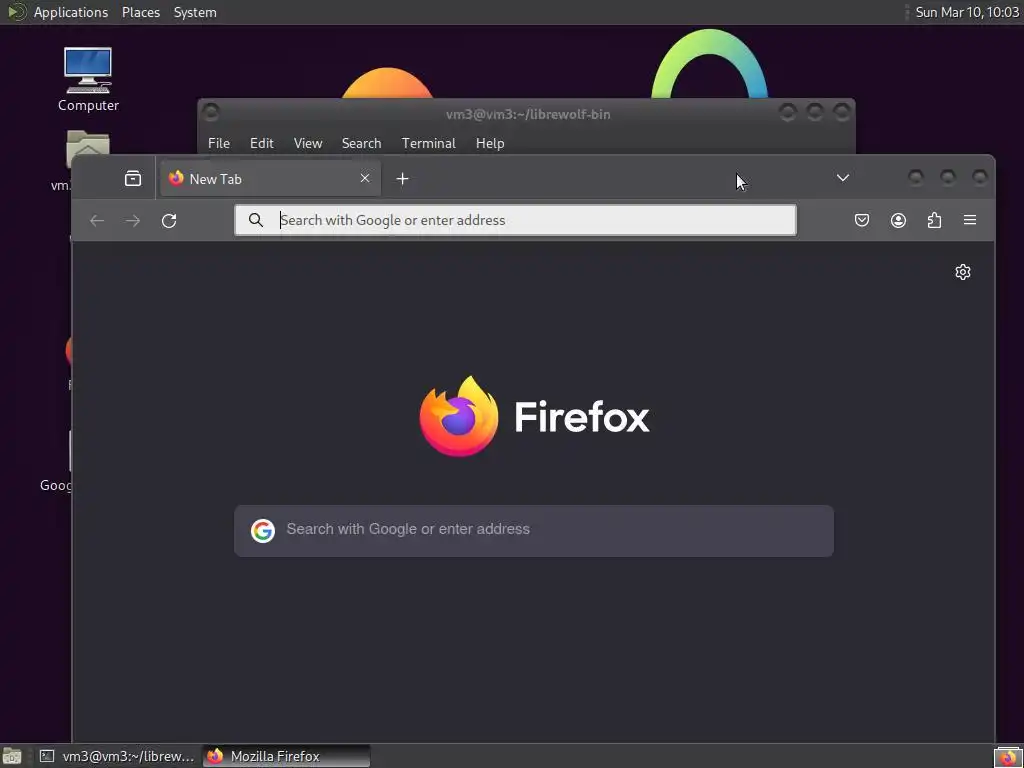Image resolution: width=1024 pixels, height=768 pixels.
Task: Click the magnifier icon in address bar
Action: (x=256, y=220)
